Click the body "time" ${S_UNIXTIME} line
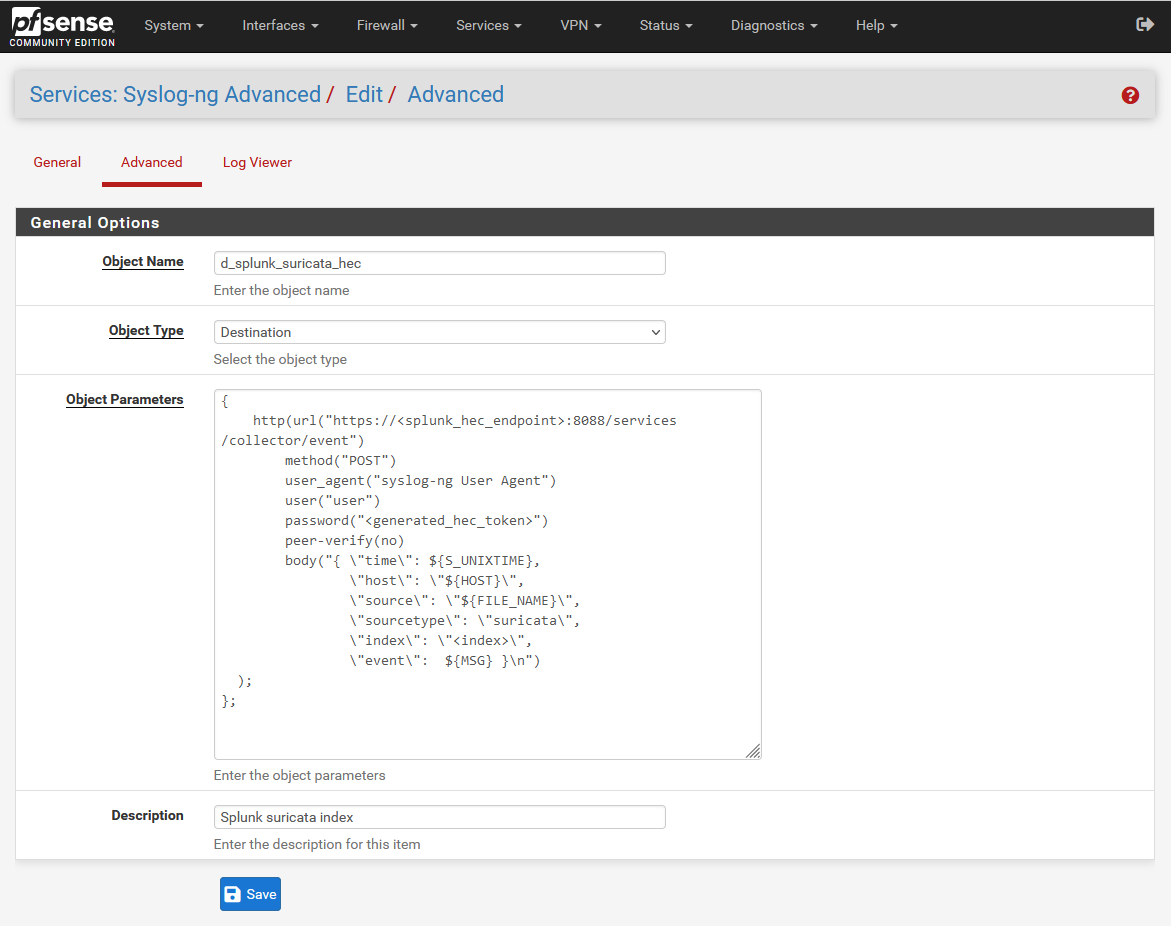Screen dimensions: 1171x926 point(412,561)
